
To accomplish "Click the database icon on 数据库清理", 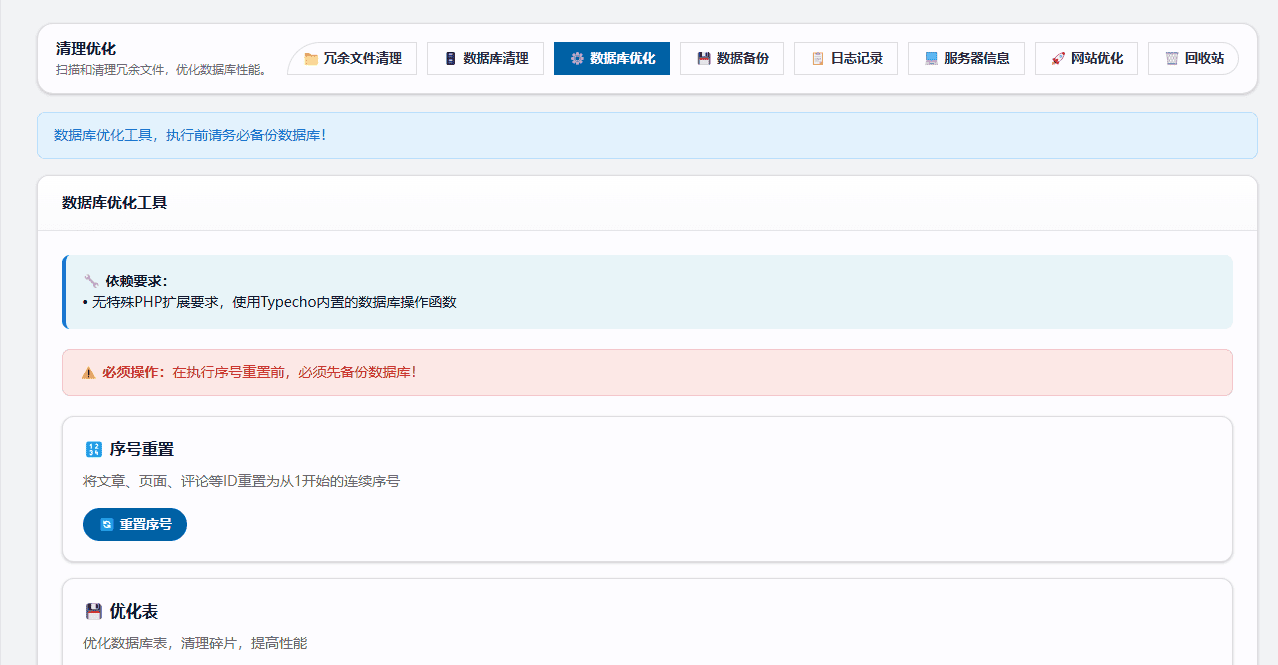I will [450, 59].
